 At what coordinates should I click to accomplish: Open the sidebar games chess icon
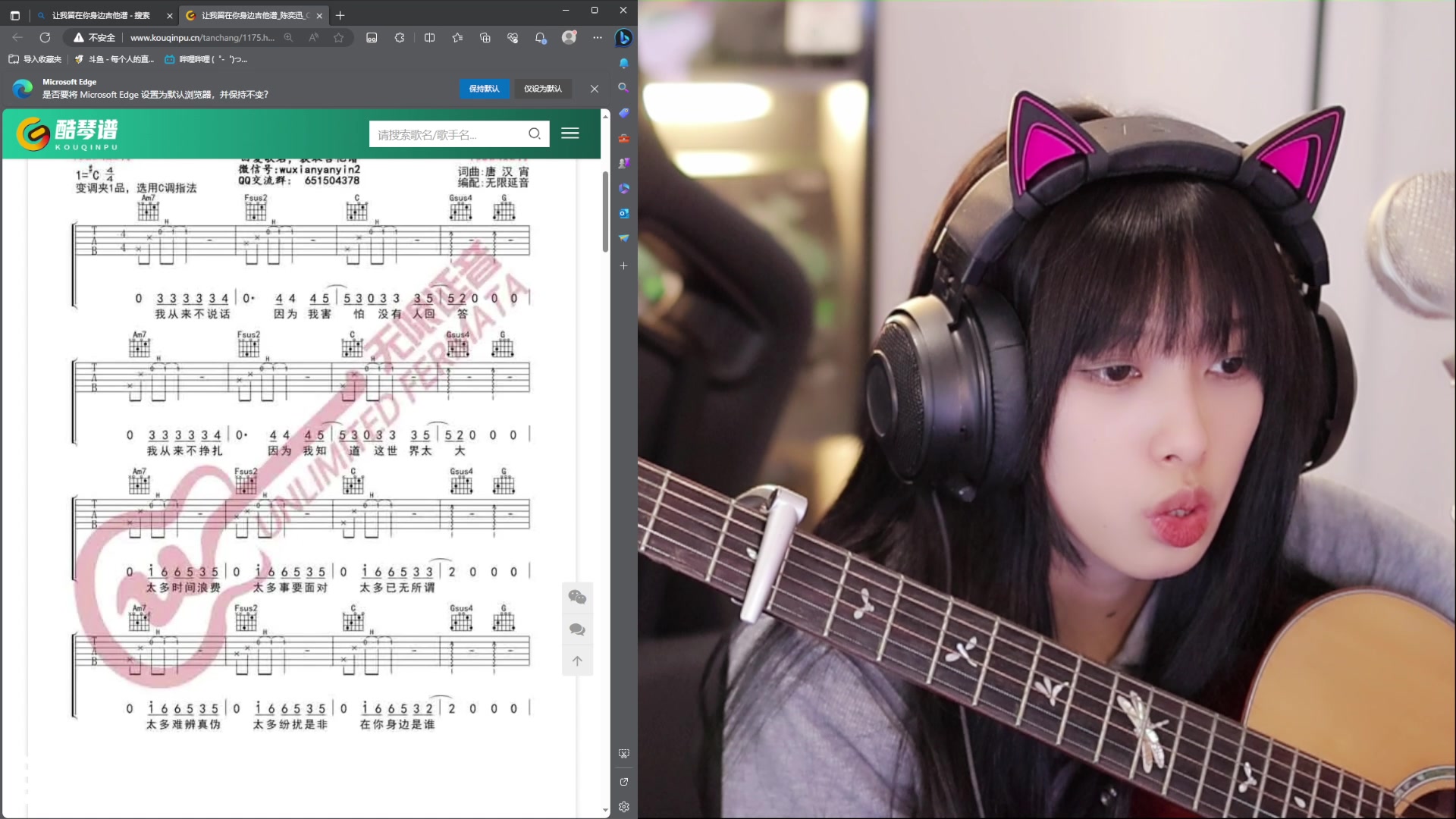pos(623,163)
